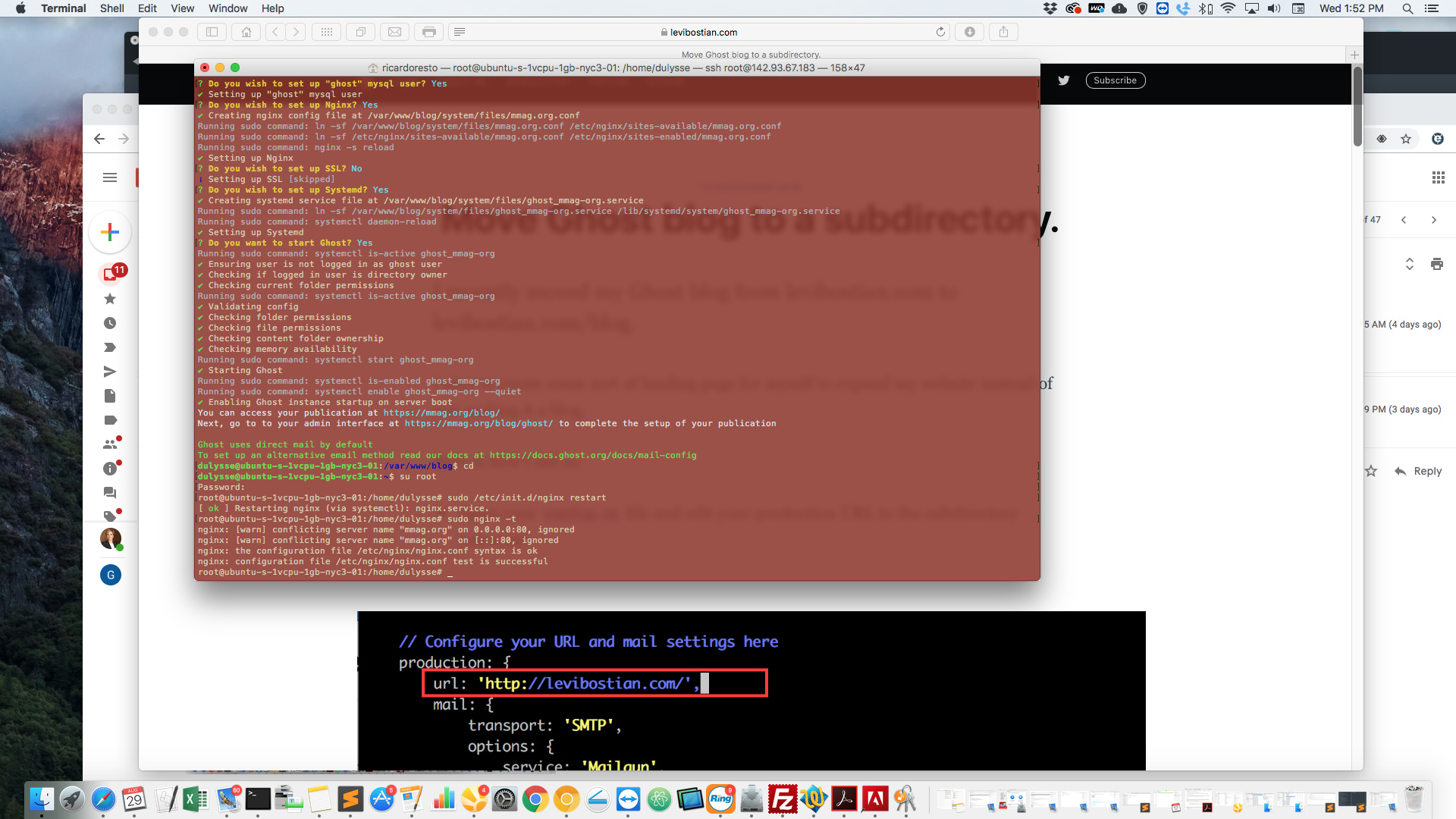
Task: Click volume icon in menu bar
Action: pyautogui.click(x=1274, y=8)
